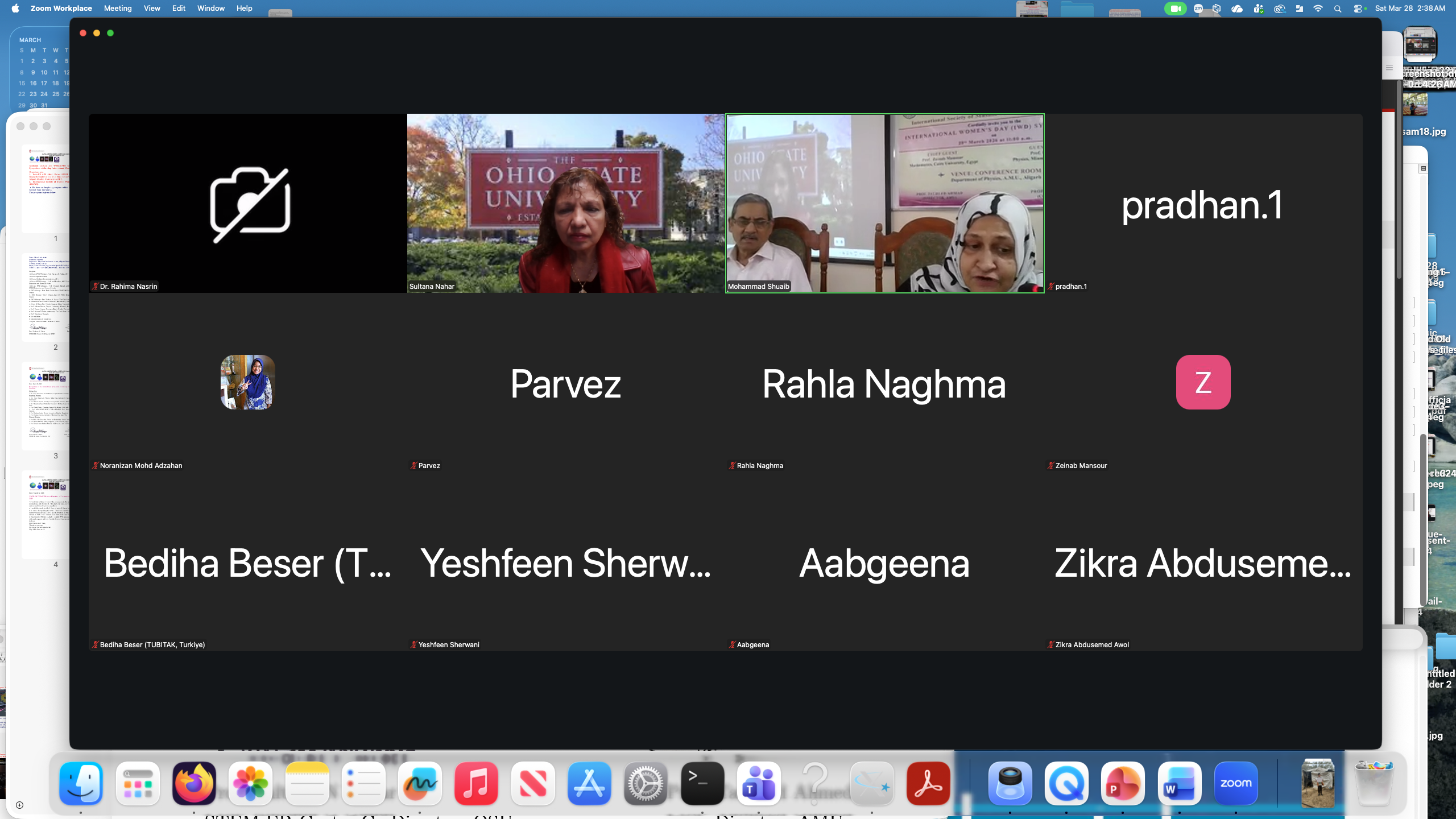Open System Settings from the Dock
The width and height of the screenshot is (1456, 819).
(646, 783)
